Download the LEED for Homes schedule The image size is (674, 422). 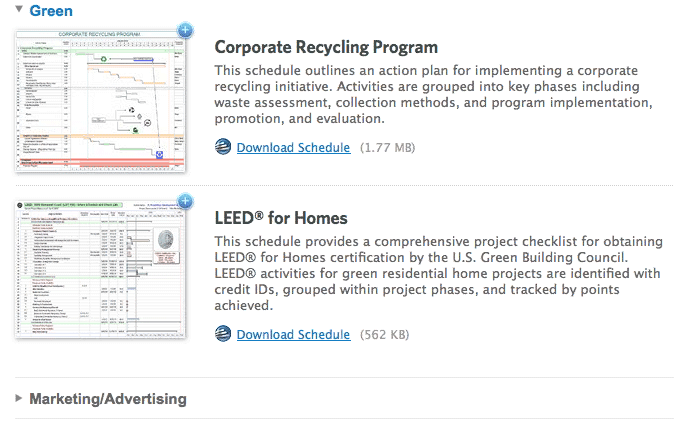pyautogui.click(x=293, y=334)
